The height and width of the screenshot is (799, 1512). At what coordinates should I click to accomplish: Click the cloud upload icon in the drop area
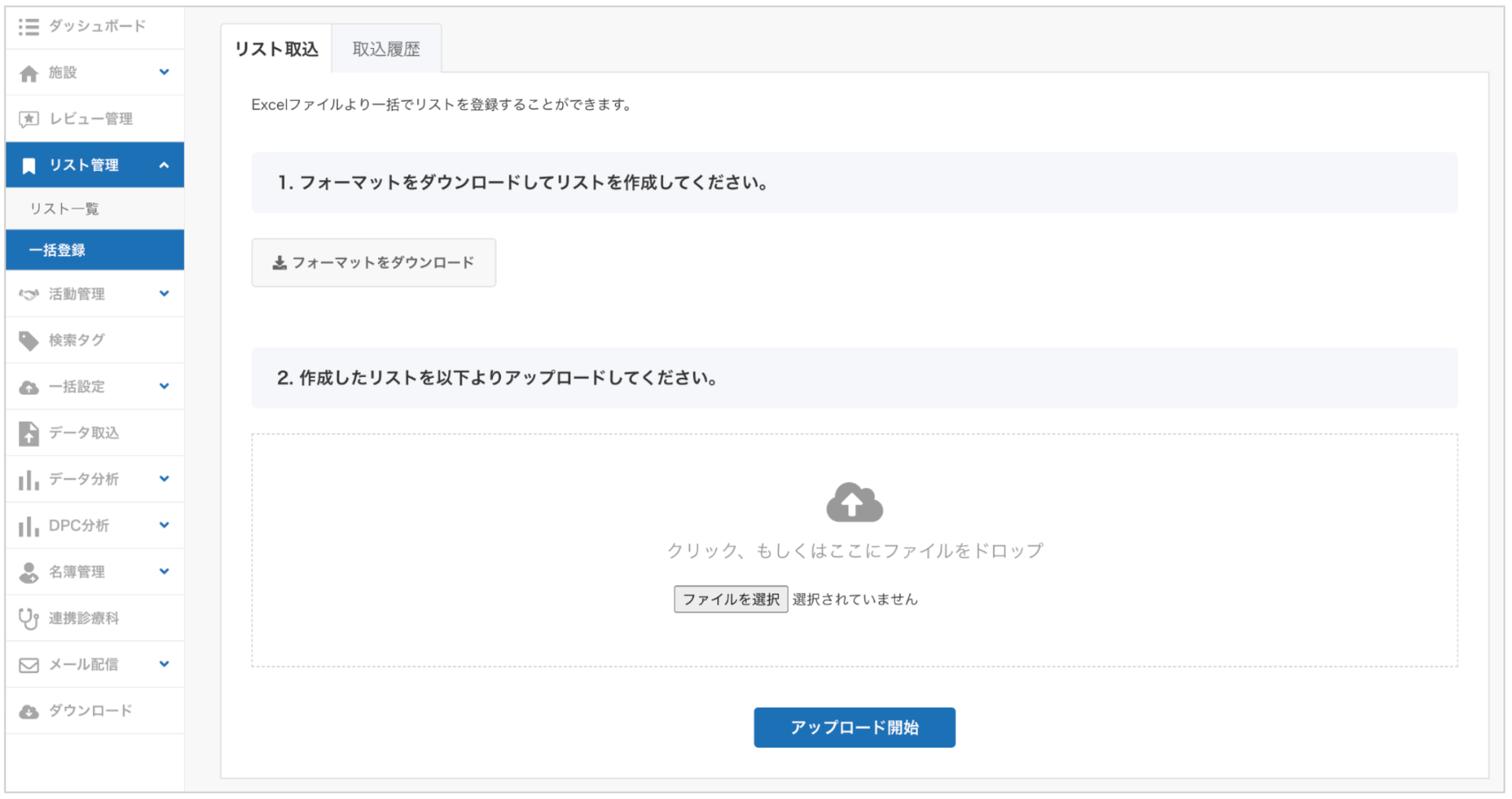click(854, 502)
